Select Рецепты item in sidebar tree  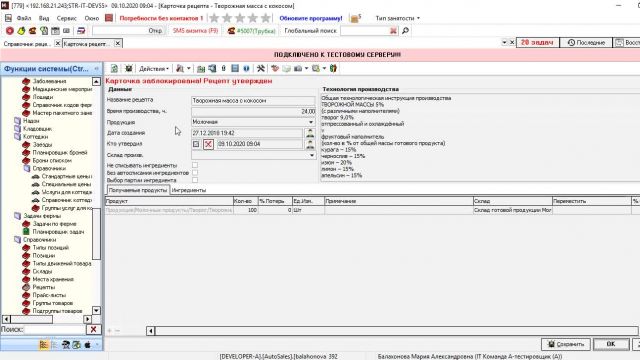point(44,287)
